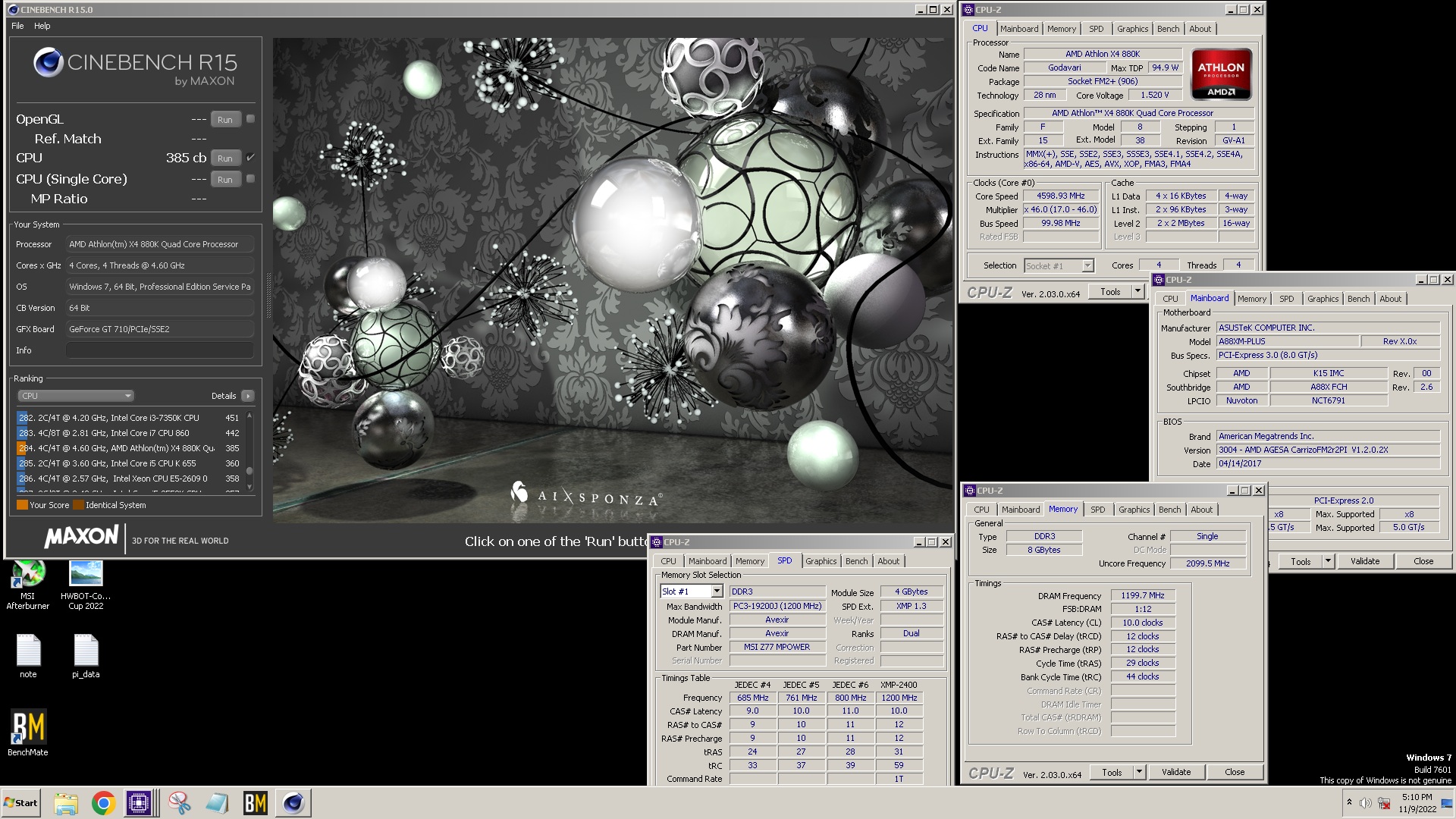Launch Google Chrome from the taskbar
The width and height of the screenshot is (1456, 819).
104,803
